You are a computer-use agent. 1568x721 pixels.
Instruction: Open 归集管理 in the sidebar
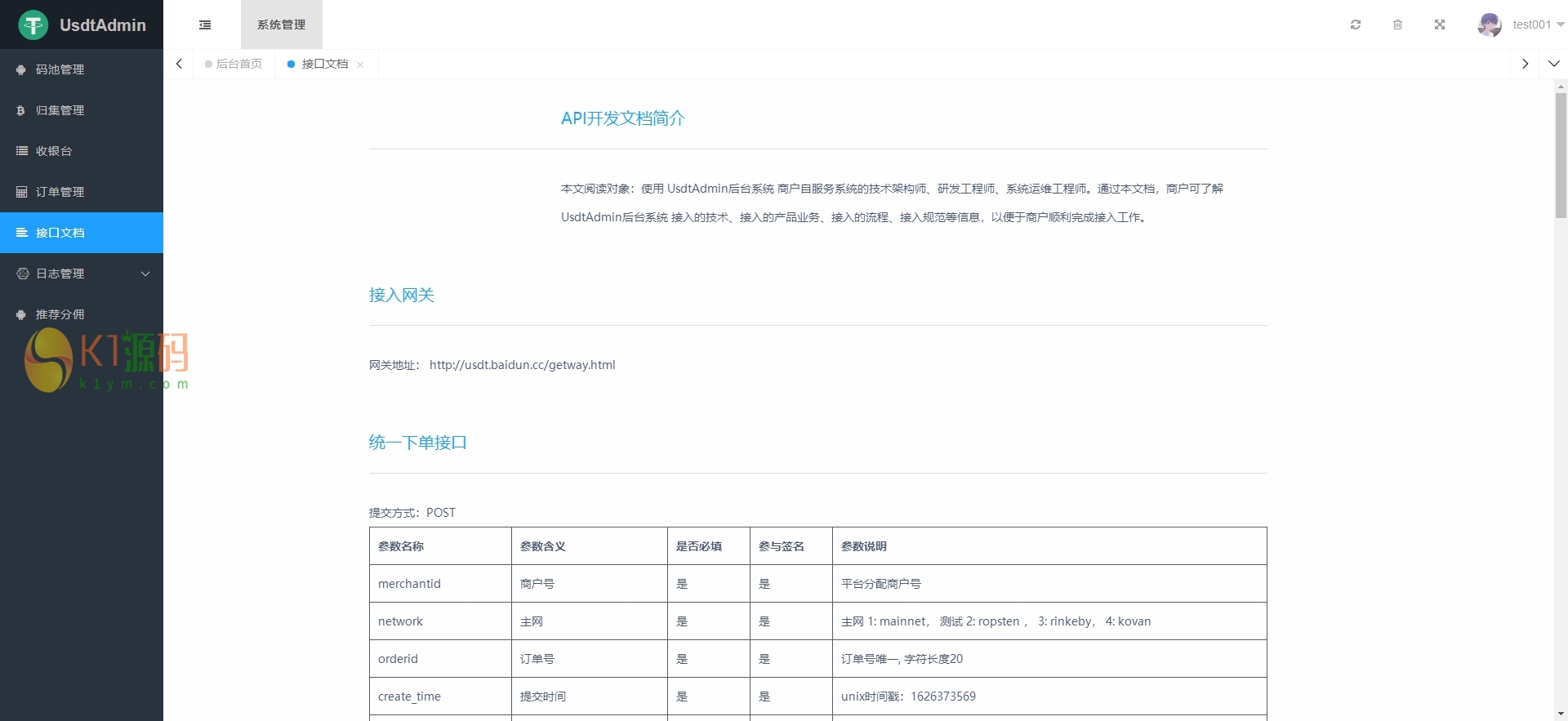82,110
